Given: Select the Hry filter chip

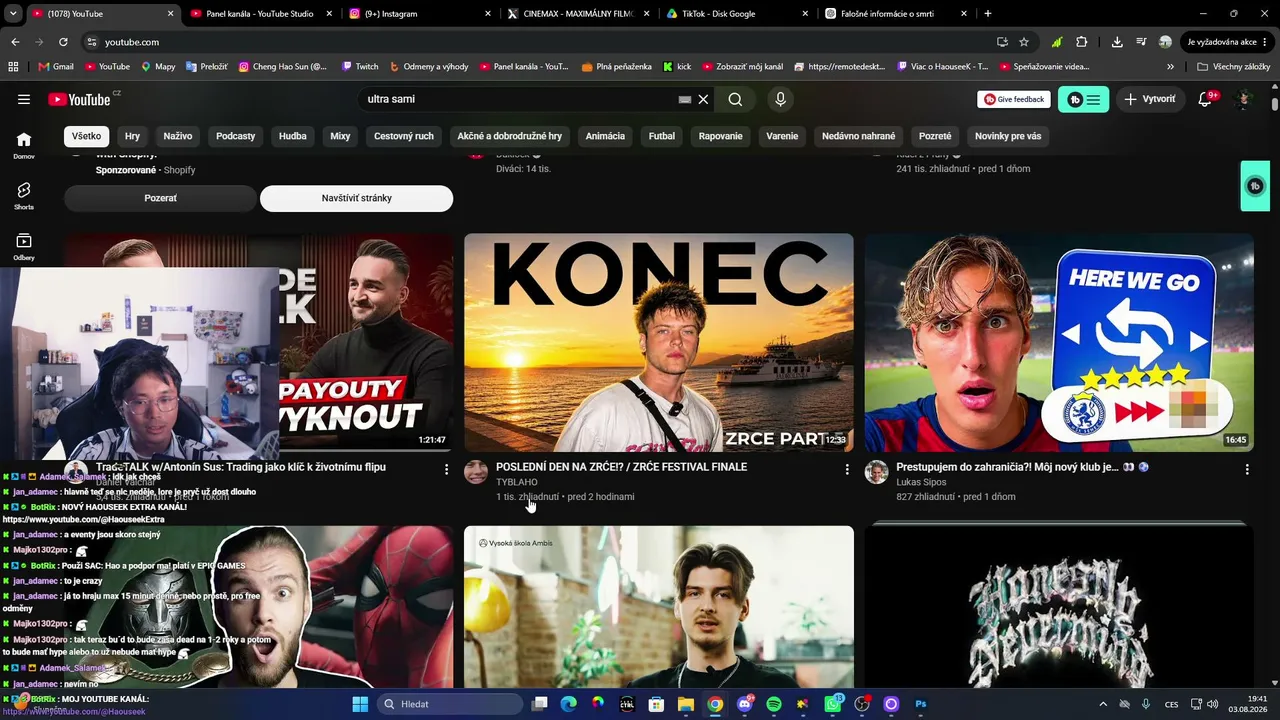Looking at the screenshot, I should [132, 136].
